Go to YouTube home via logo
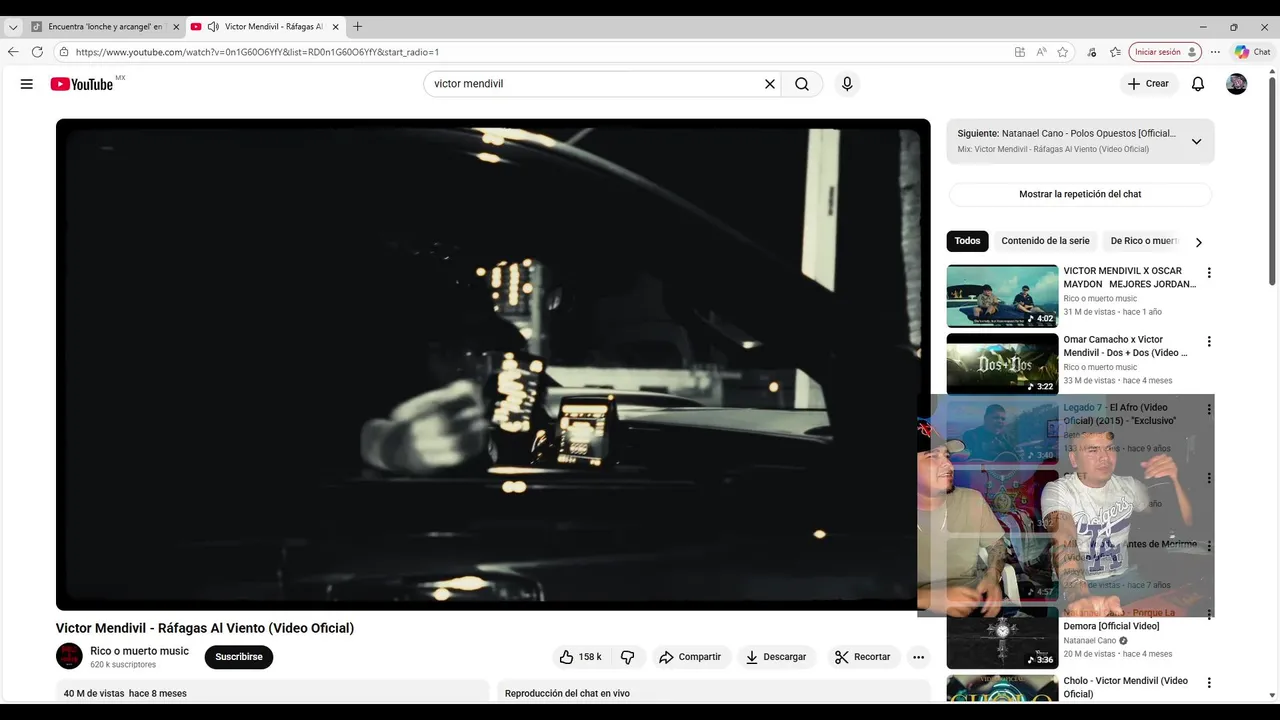The image size is (1280, 720). [x=82, y=84]
